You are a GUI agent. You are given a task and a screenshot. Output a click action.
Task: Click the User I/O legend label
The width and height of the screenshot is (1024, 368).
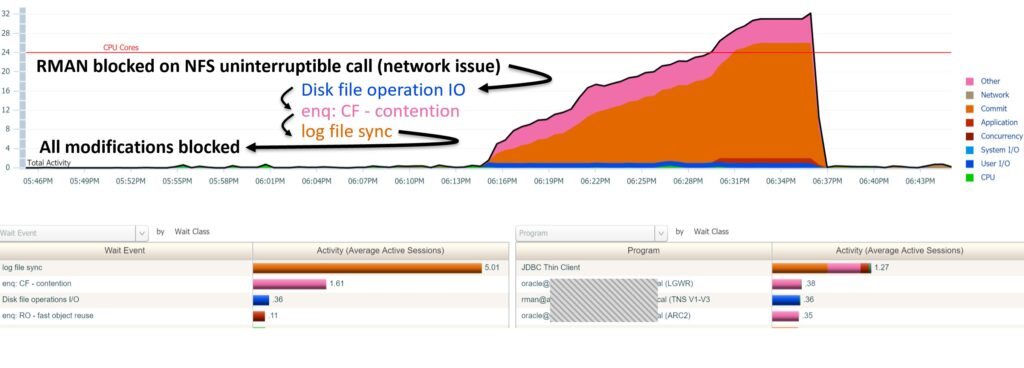[x=994, y=164]
